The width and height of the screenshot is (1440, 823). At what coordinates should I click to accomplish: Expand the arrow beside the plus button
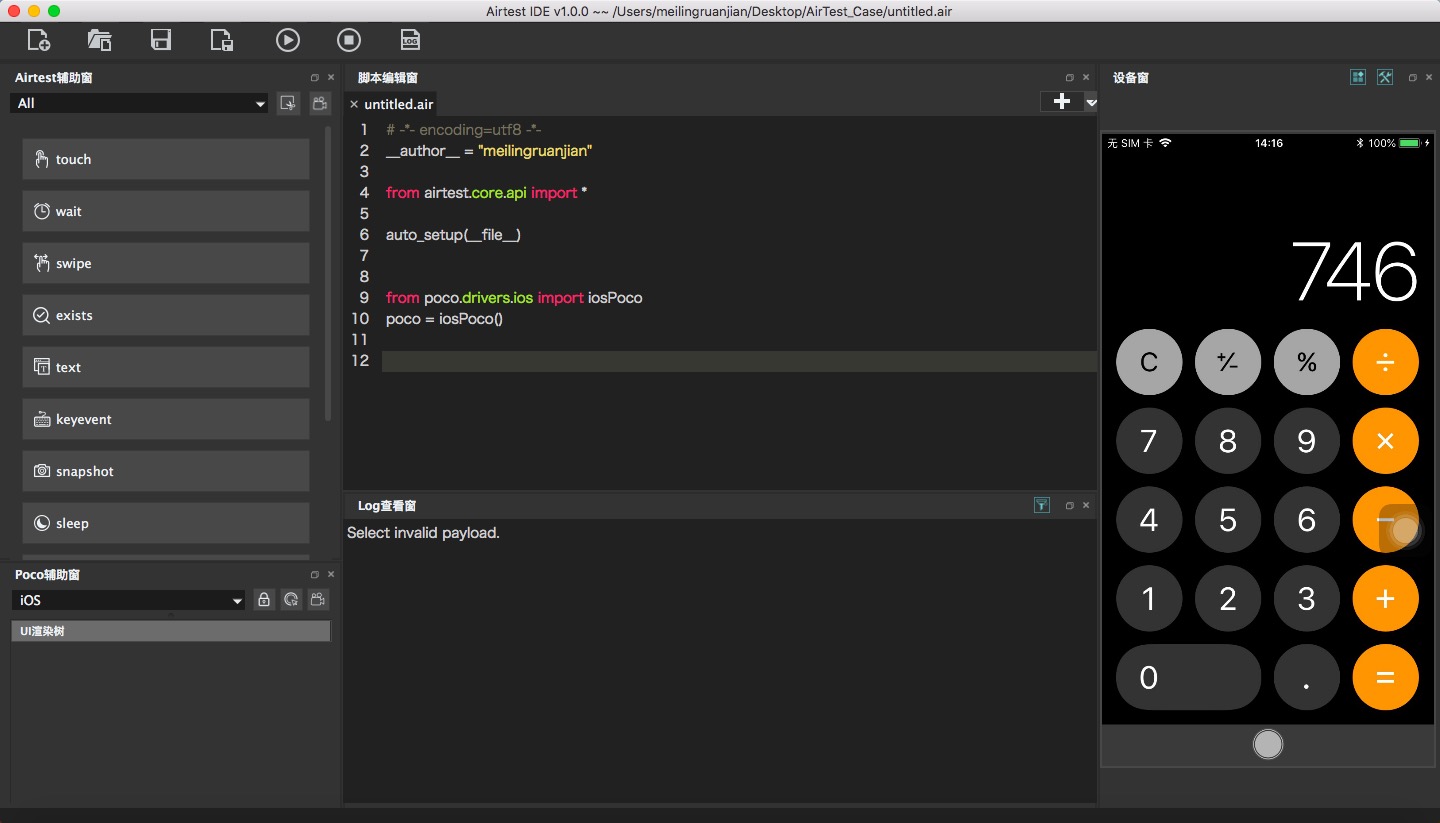tap(1091, 102)
